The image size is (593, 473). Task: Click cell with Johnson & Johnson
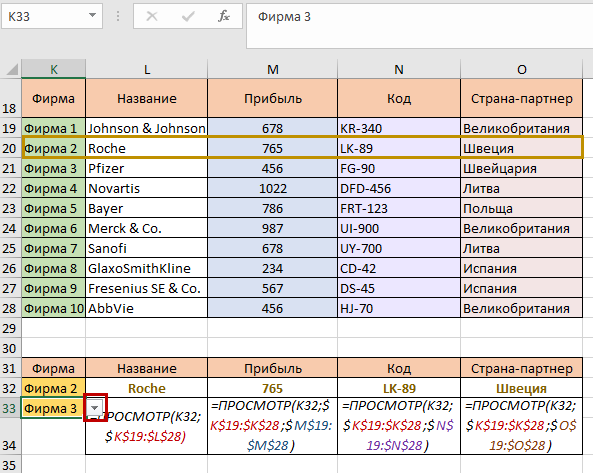pyautogui.click(x=147, y=128)
